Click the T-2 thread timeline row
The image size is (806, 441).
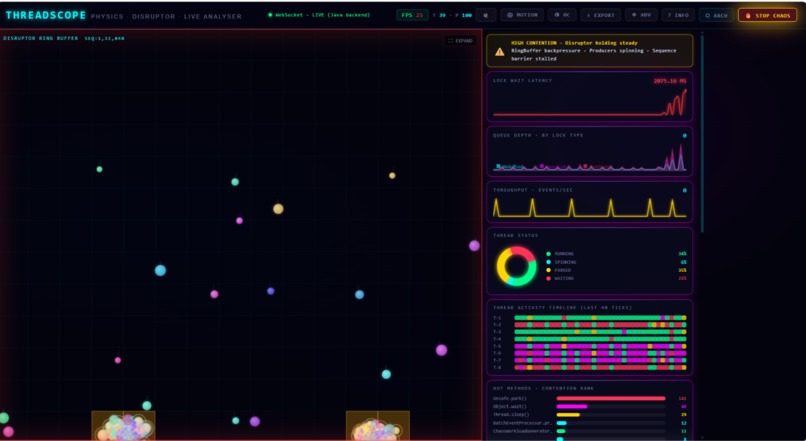tap(590, 325)
